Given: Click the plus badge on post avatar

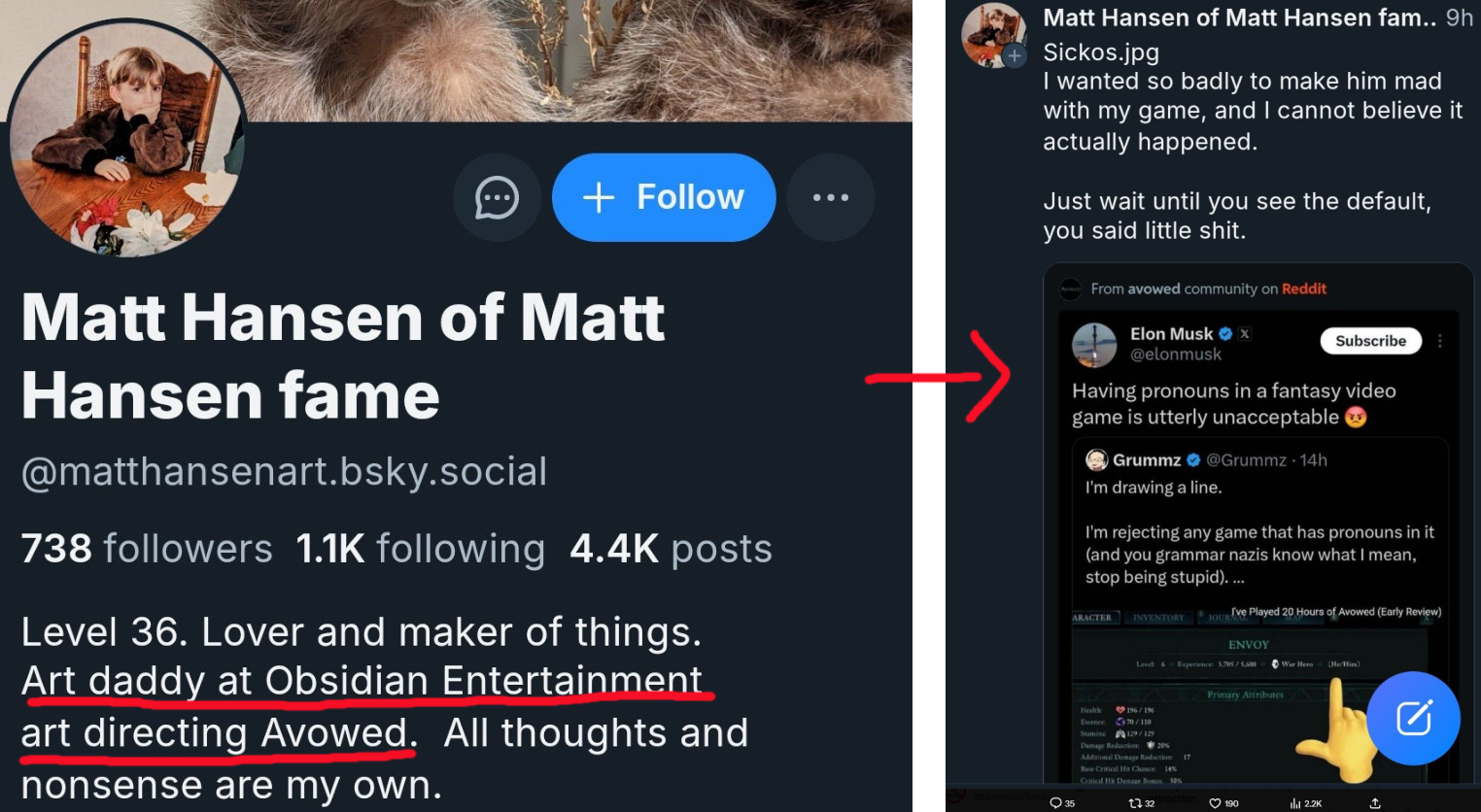Looking at the screenshot, I should point(1015,56).
